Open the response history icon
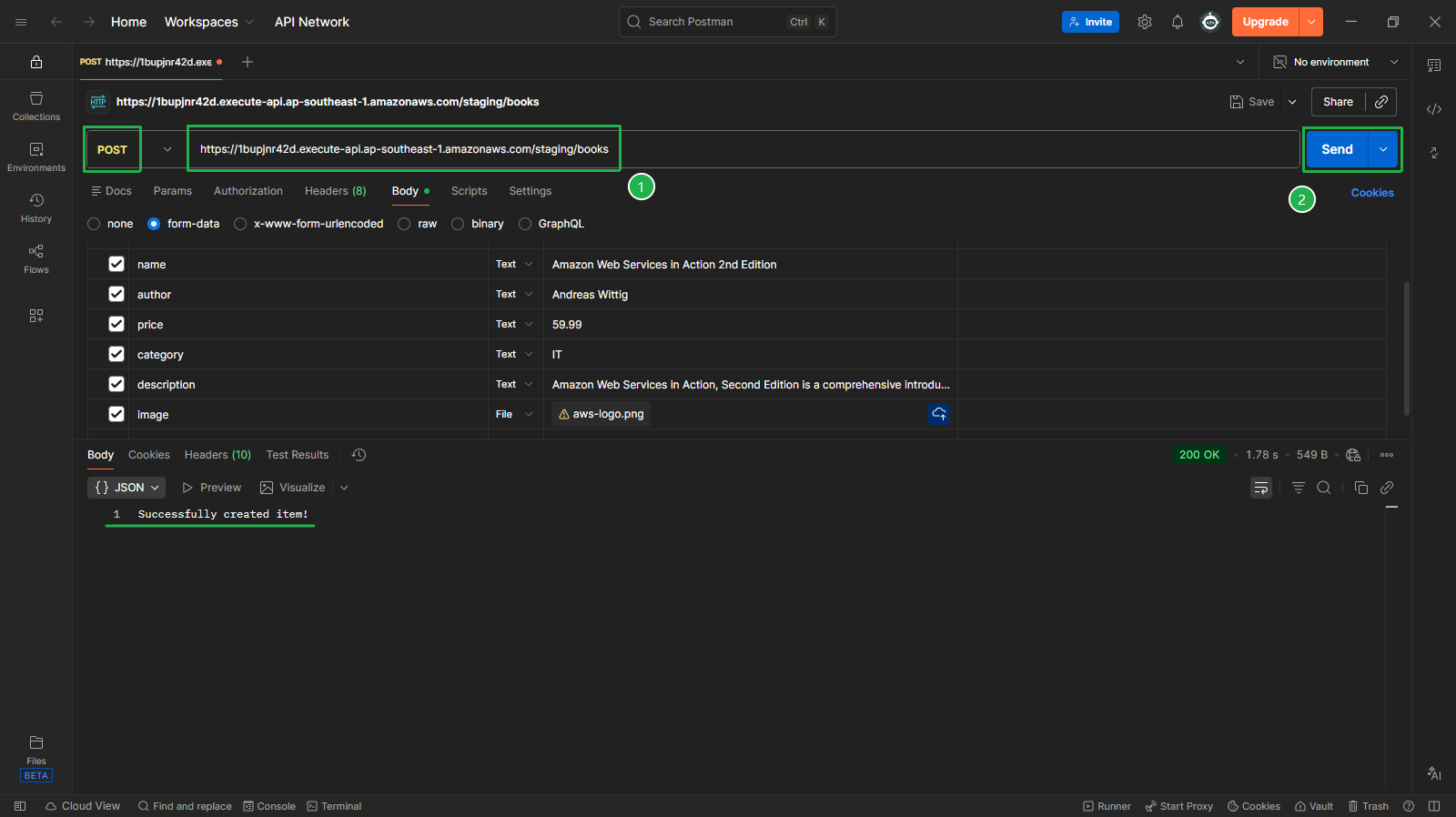Screen dimensions: 1456x817 (x=359, y=455)
